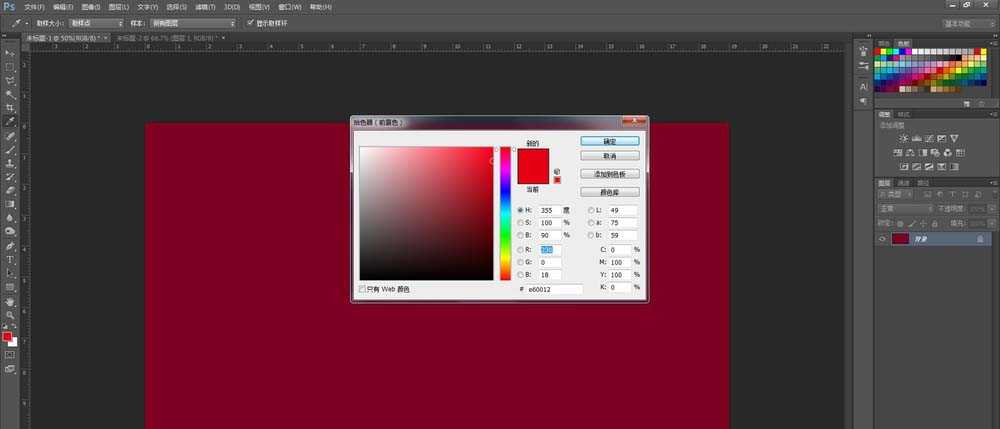Screen dimensions: 1000x429
Task: Select the Move tool in the toolbar
Action: [x=10, y=52]
